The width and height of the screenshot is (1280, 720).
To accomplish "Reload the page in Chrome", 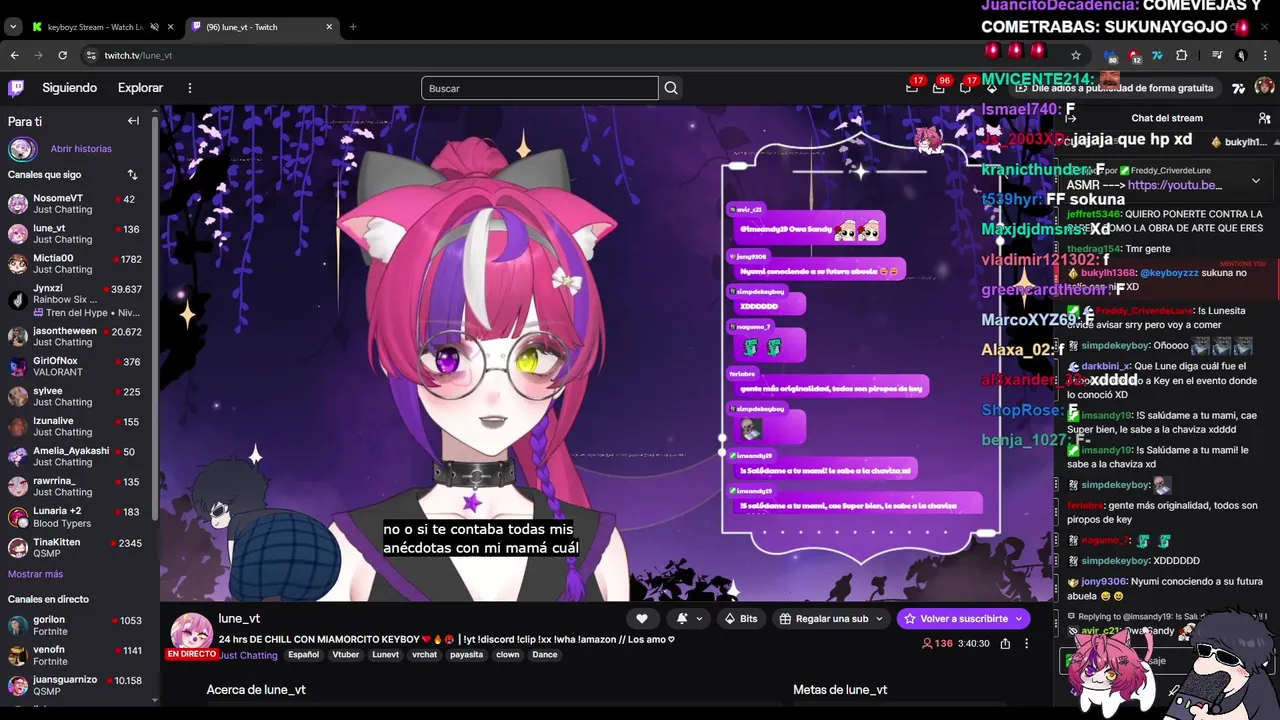I will [x=62, y=55].
